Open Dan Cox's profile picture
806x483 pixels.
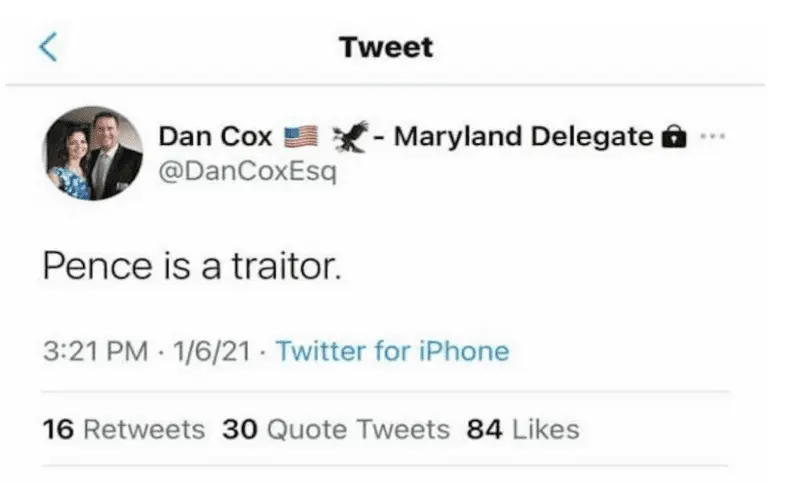93,153
